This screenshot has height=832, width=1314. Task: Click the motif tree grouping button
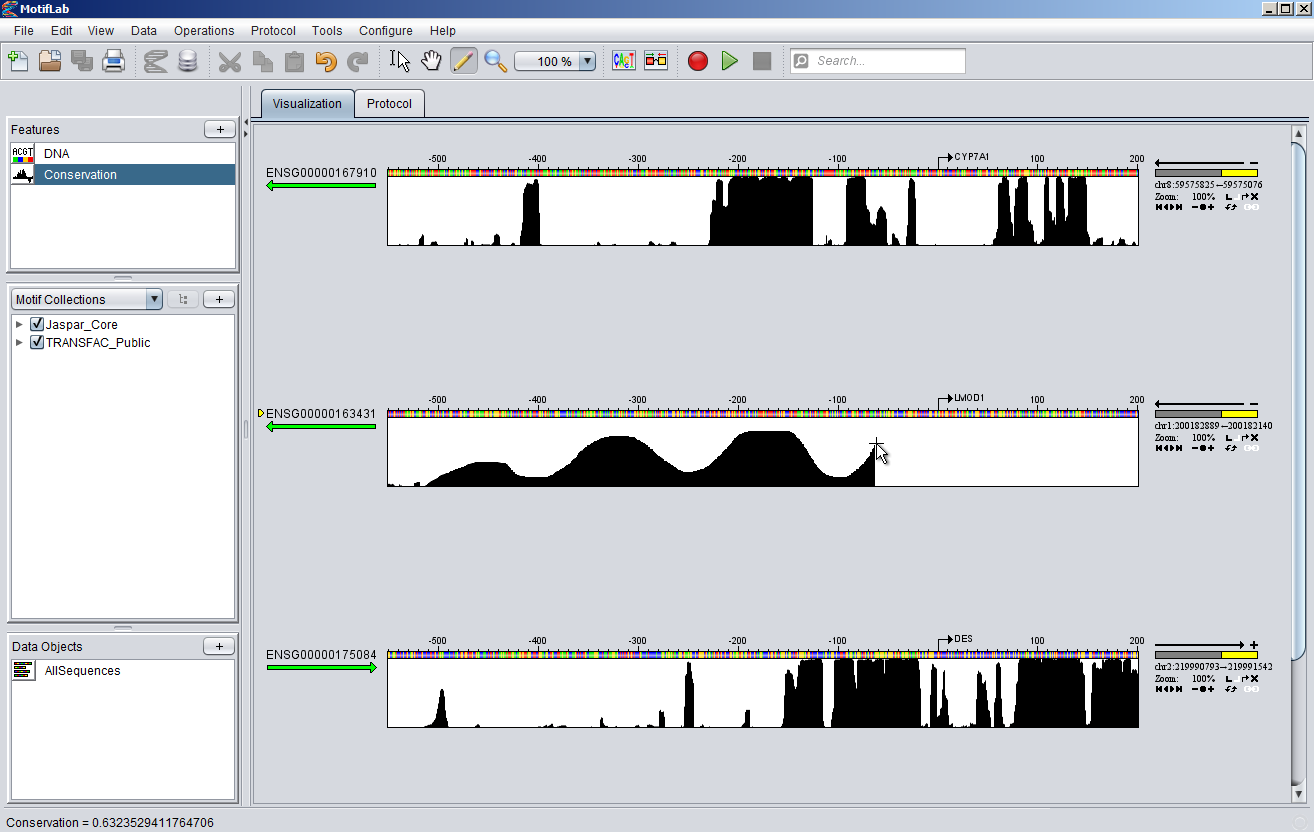click(x=183, y=299)
